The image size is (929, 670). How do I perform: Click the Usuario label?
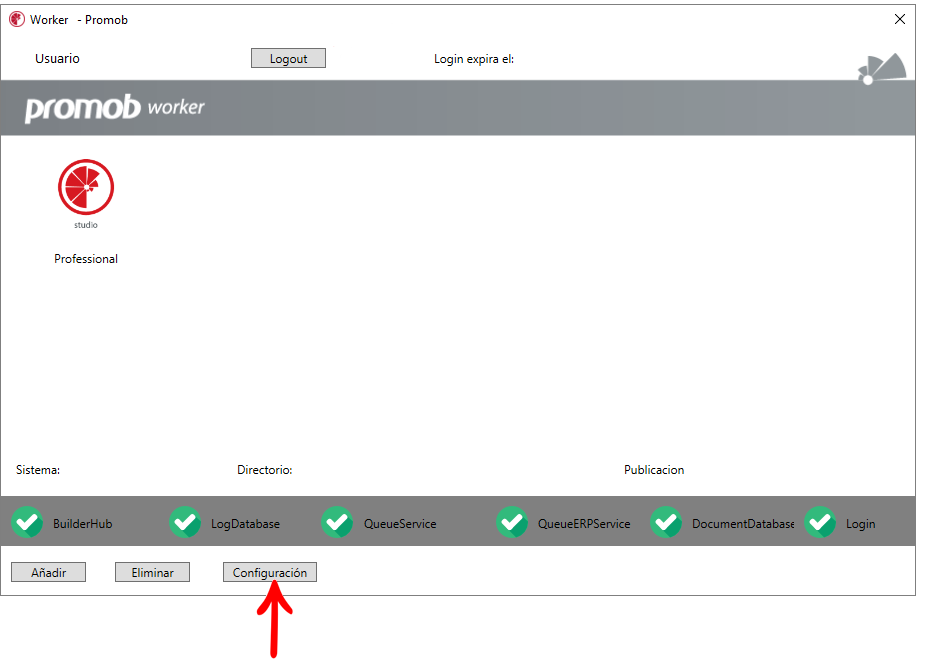(57, 59)
